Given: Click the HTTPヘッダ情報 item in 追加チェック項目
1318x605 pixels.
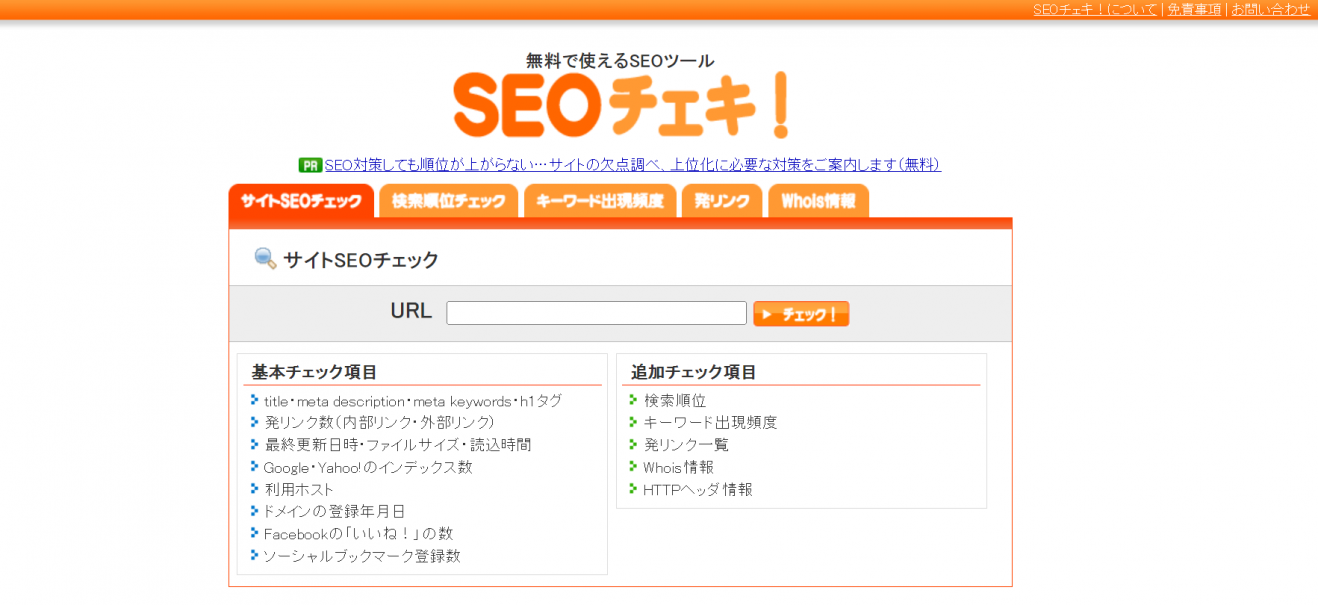Looking at the screenshot, I should click(x=696, y=489).
